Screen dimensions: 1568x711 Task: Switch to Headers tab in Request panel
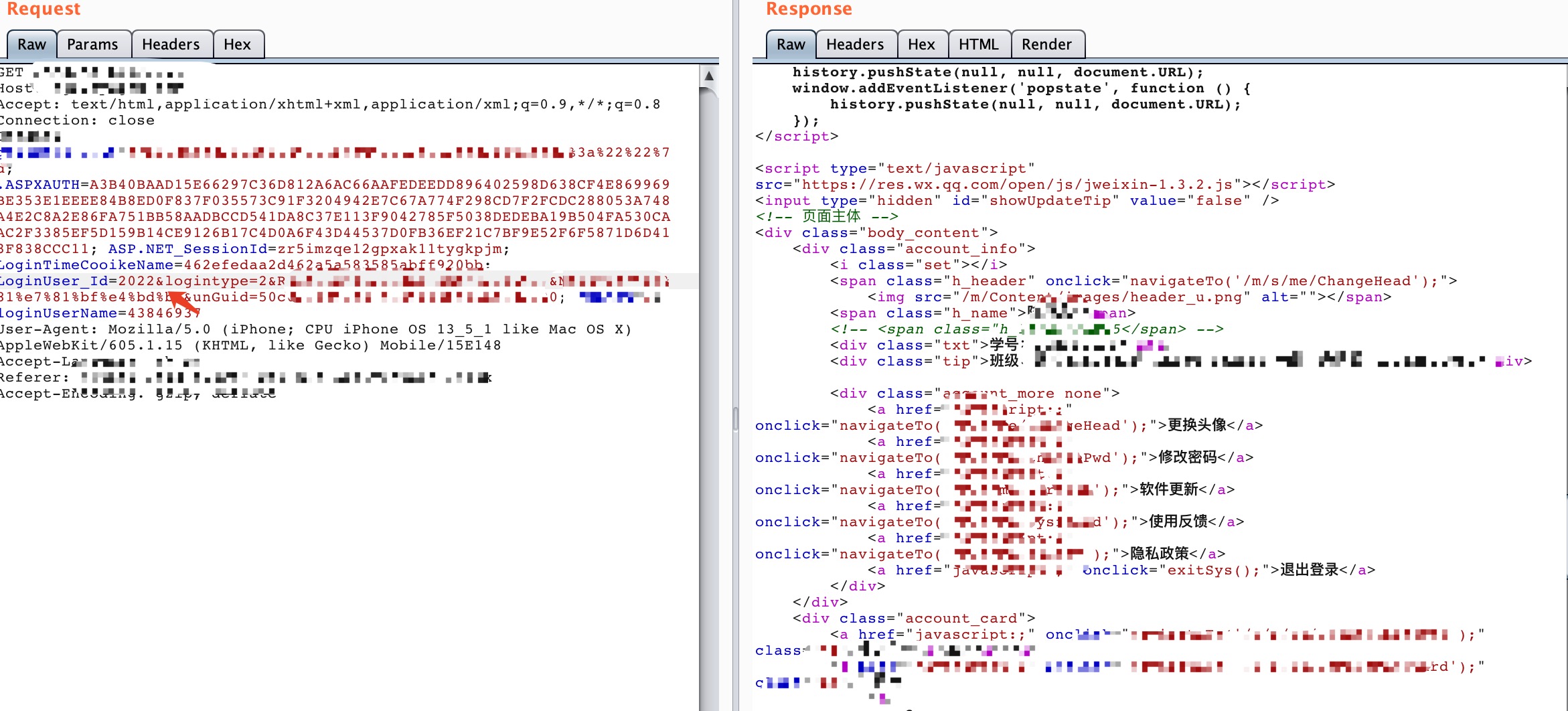171,45
